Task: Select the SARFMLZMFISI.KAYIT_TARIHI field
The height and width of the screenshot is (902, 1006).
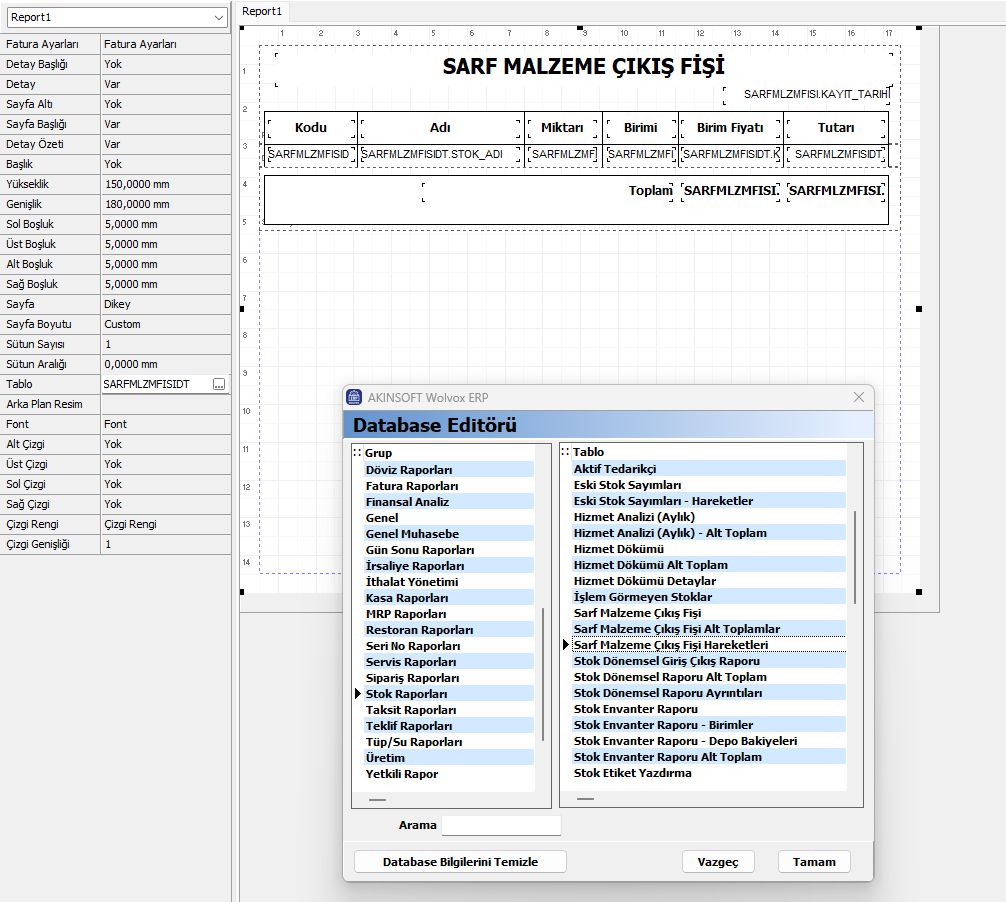Action: 807,94
